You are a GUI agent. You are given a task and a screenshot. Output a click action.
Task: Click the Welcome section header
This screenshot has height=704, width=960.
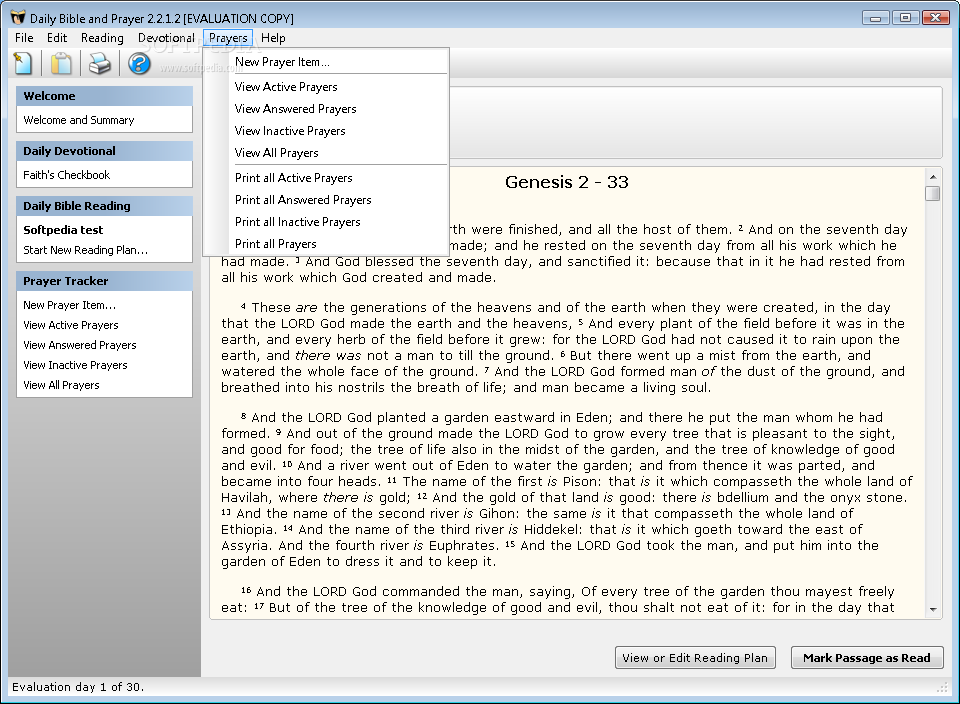(x=104, y=96)
